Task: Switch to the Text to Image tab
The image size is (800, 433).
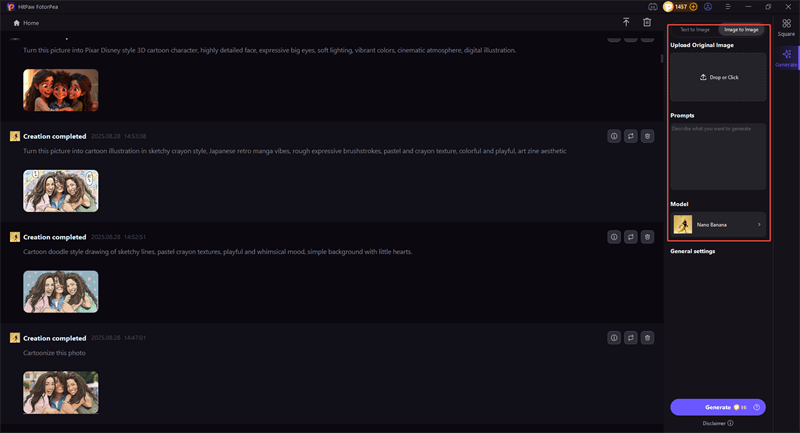Action: [x=695, y=30]
